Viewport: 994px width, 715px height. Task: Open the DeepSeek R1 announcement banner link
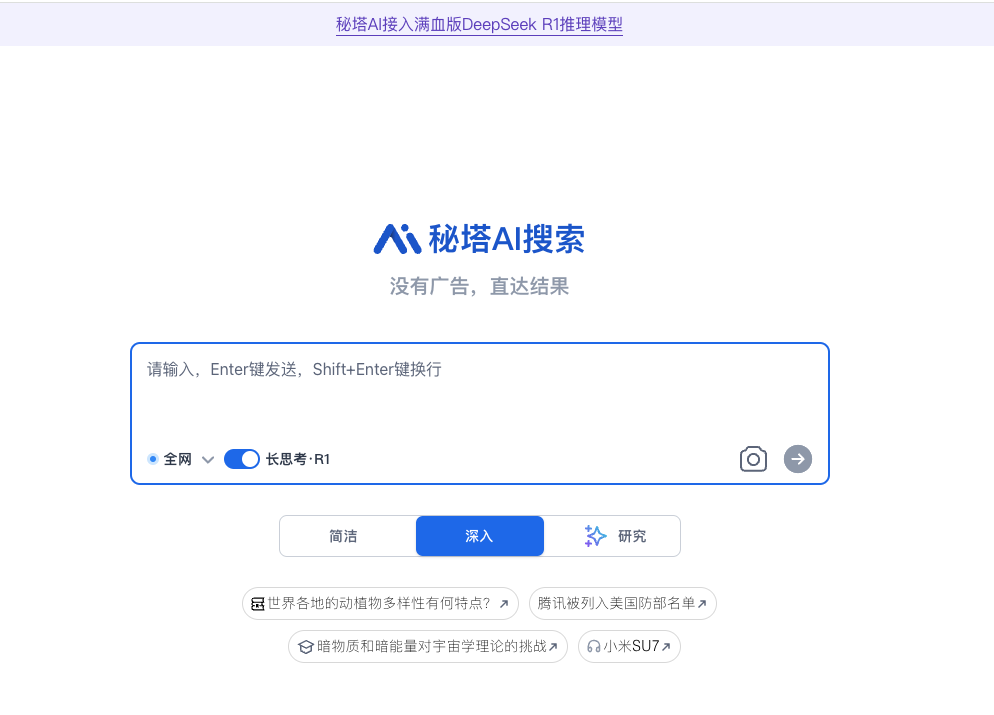tap(479, 24)
